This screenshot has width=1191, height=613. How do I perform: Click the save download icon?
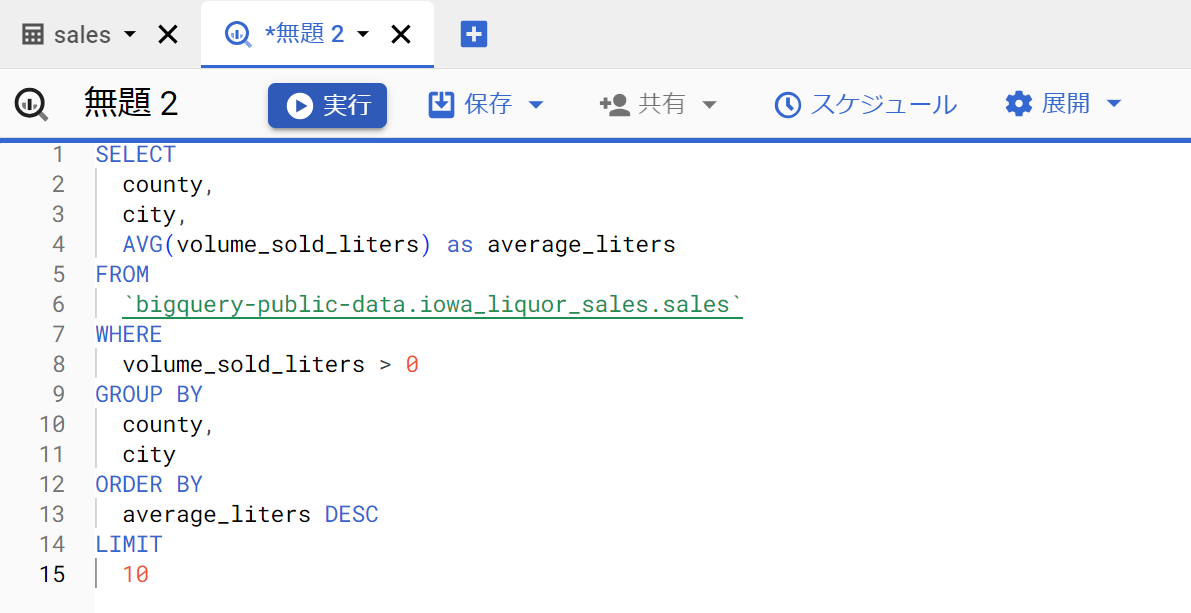coord(441,104)
